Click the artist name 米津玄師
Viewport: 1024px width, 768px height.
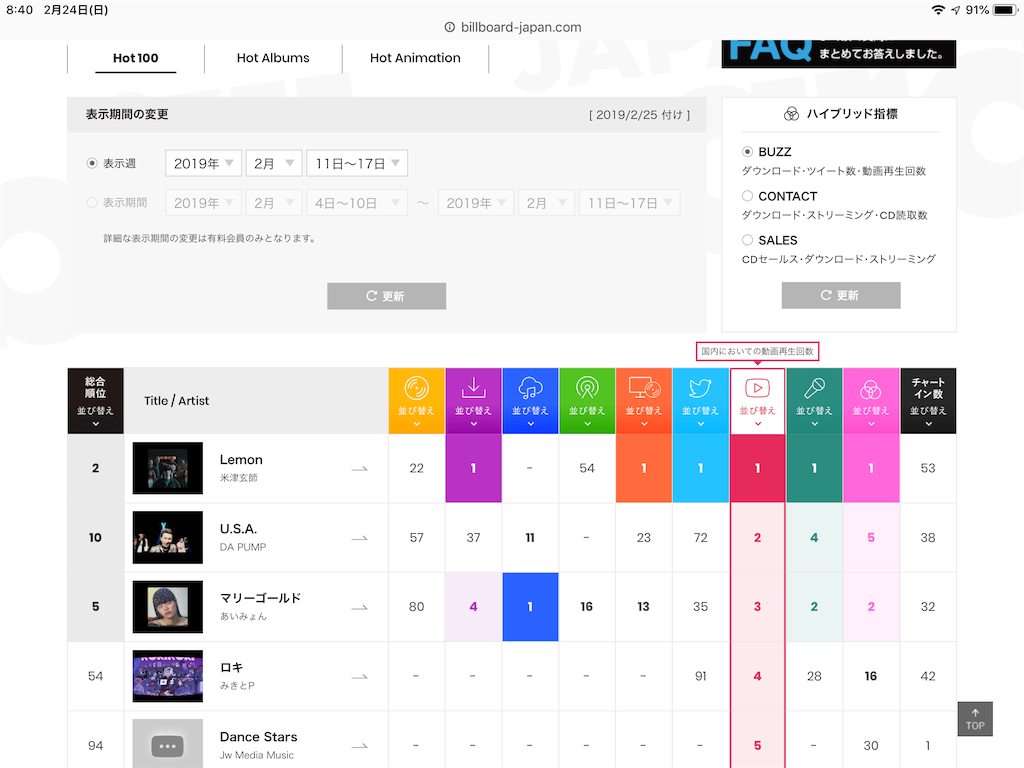238,478
